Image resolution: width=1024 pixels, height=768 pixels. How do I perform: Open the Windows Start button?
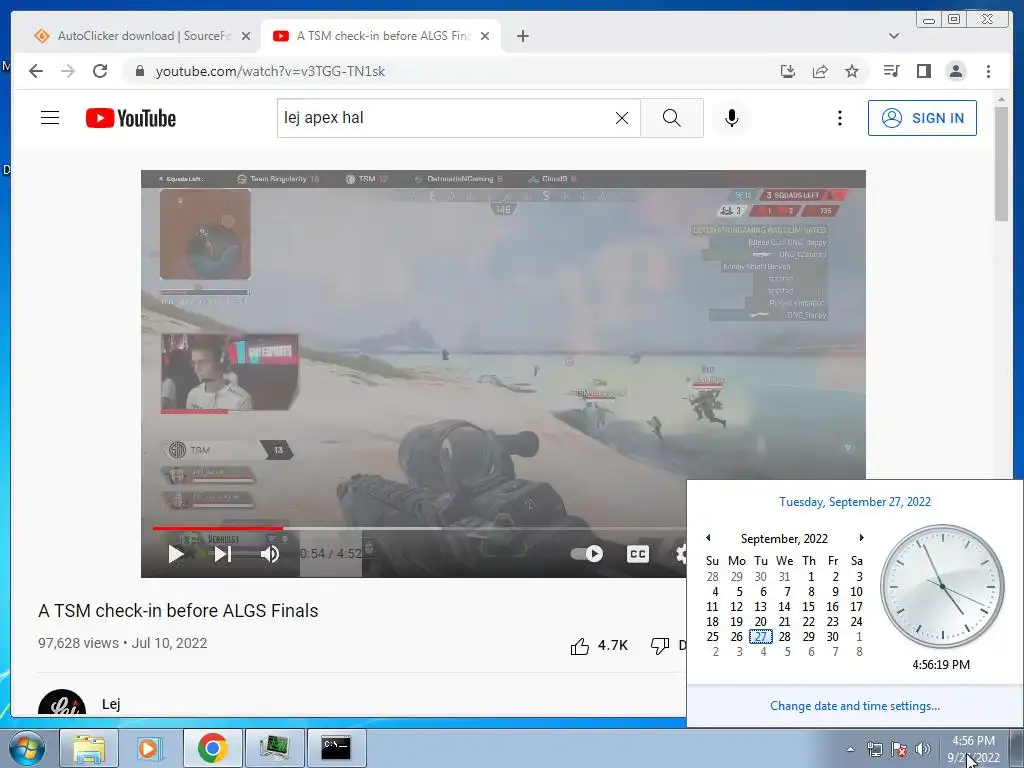click(27, 748)
